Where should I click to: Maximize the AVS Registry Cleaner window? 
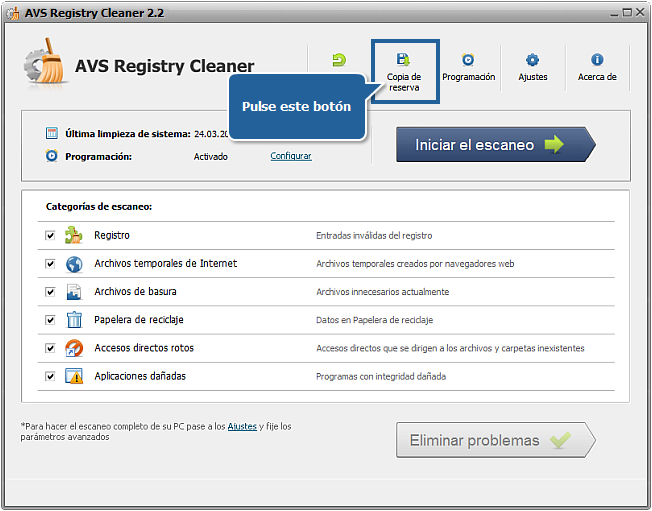627,13
